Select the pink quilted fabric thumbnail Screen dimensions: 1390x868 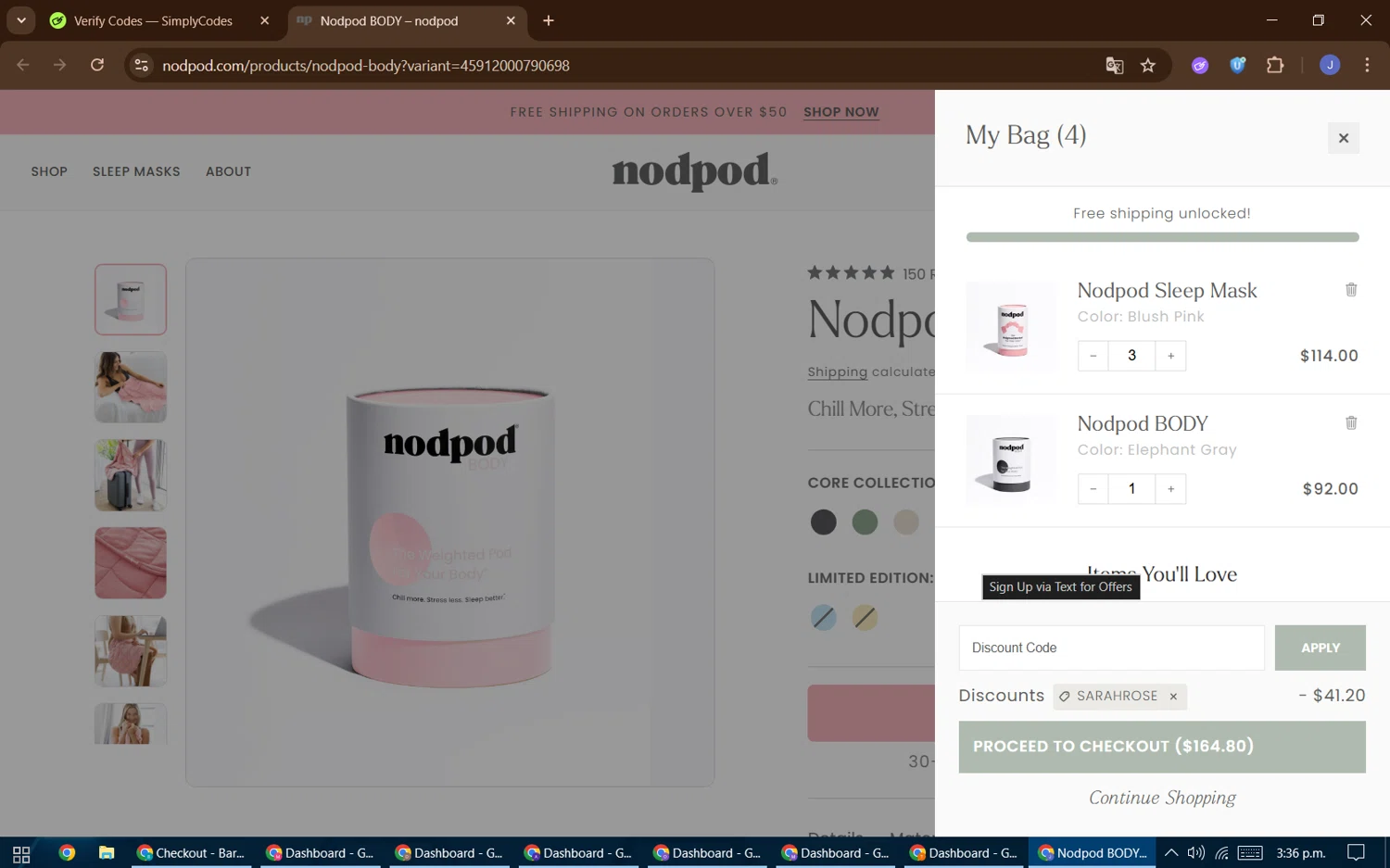[131, 563]
